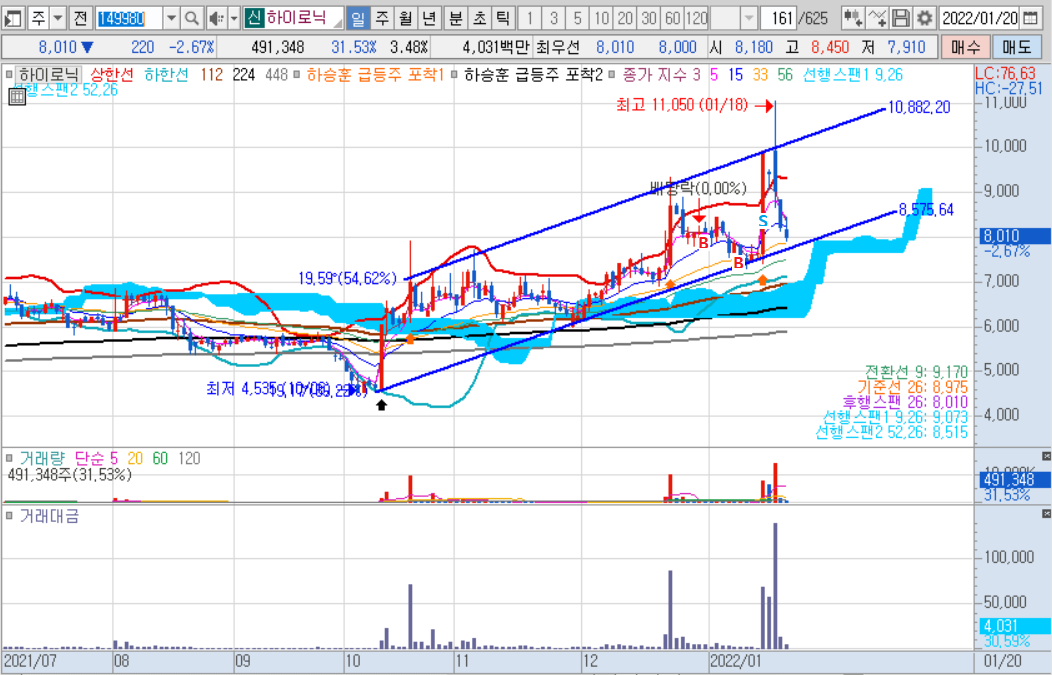This screenshot has width=1052, height=675.
Task: Click the S sell signal marker
Action: [763, 221]
